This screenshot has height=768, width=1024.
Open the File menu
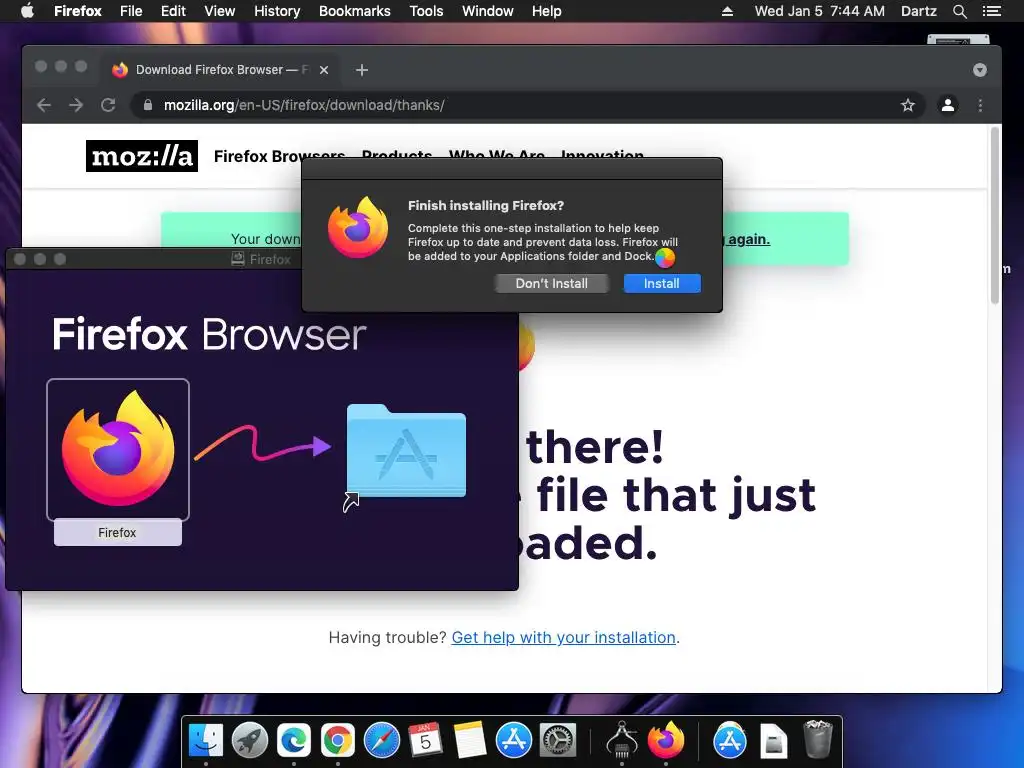[x=131, y=11]
